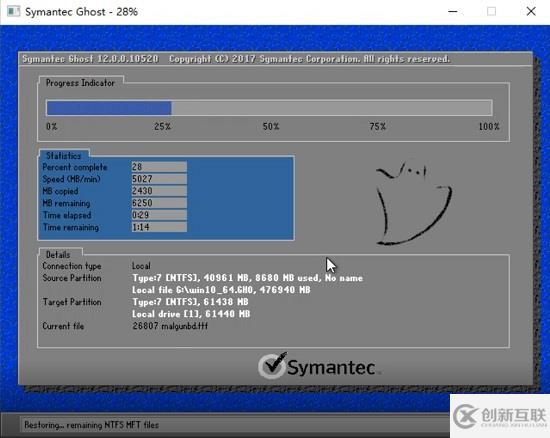550x438 pixels.
Task: Minimize the Symantec Ghost window
Action: 453,12
